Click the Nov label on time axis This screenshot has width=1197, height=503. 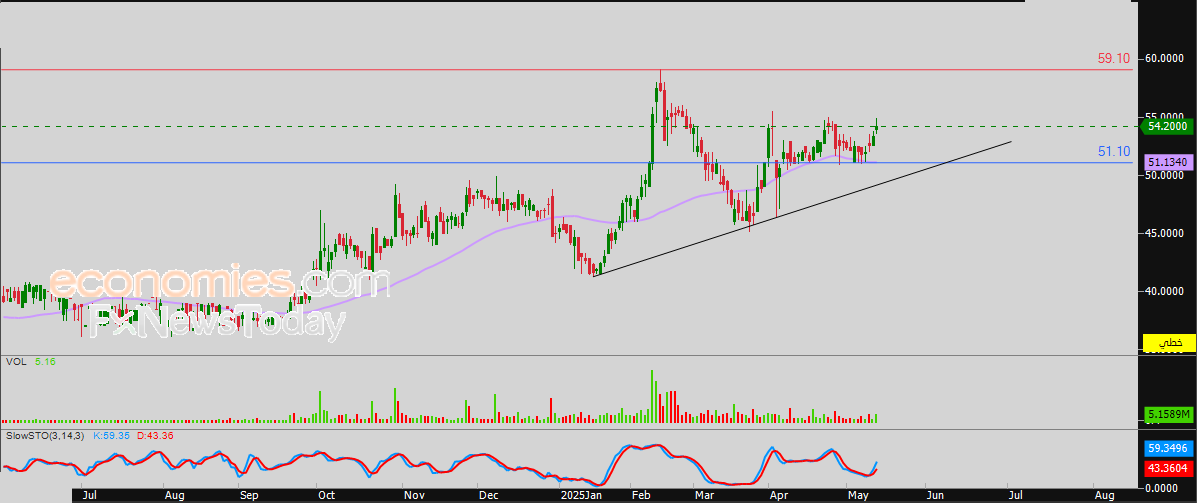click(x=414, y=495)
